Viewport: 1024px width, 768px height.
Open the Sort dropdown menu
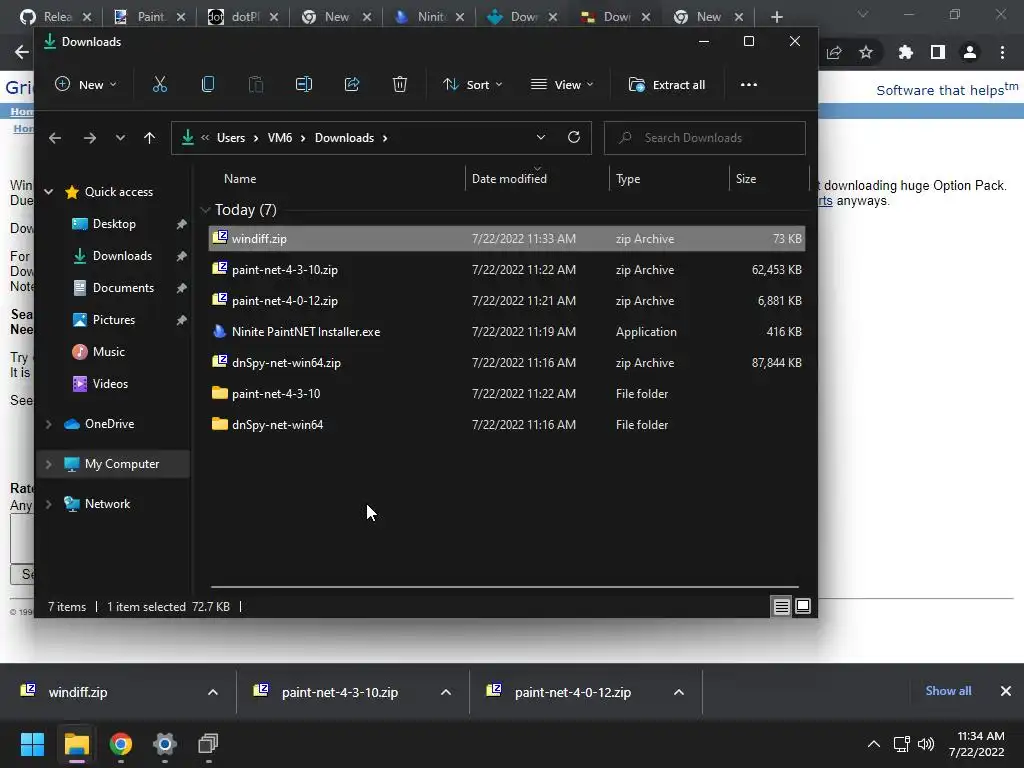point(473,84)
